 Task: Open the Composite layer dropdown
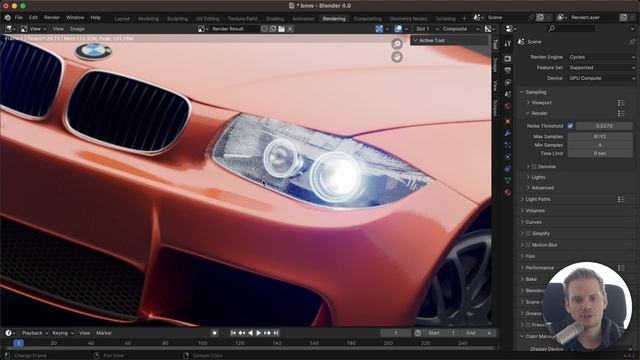pos(460,29)
